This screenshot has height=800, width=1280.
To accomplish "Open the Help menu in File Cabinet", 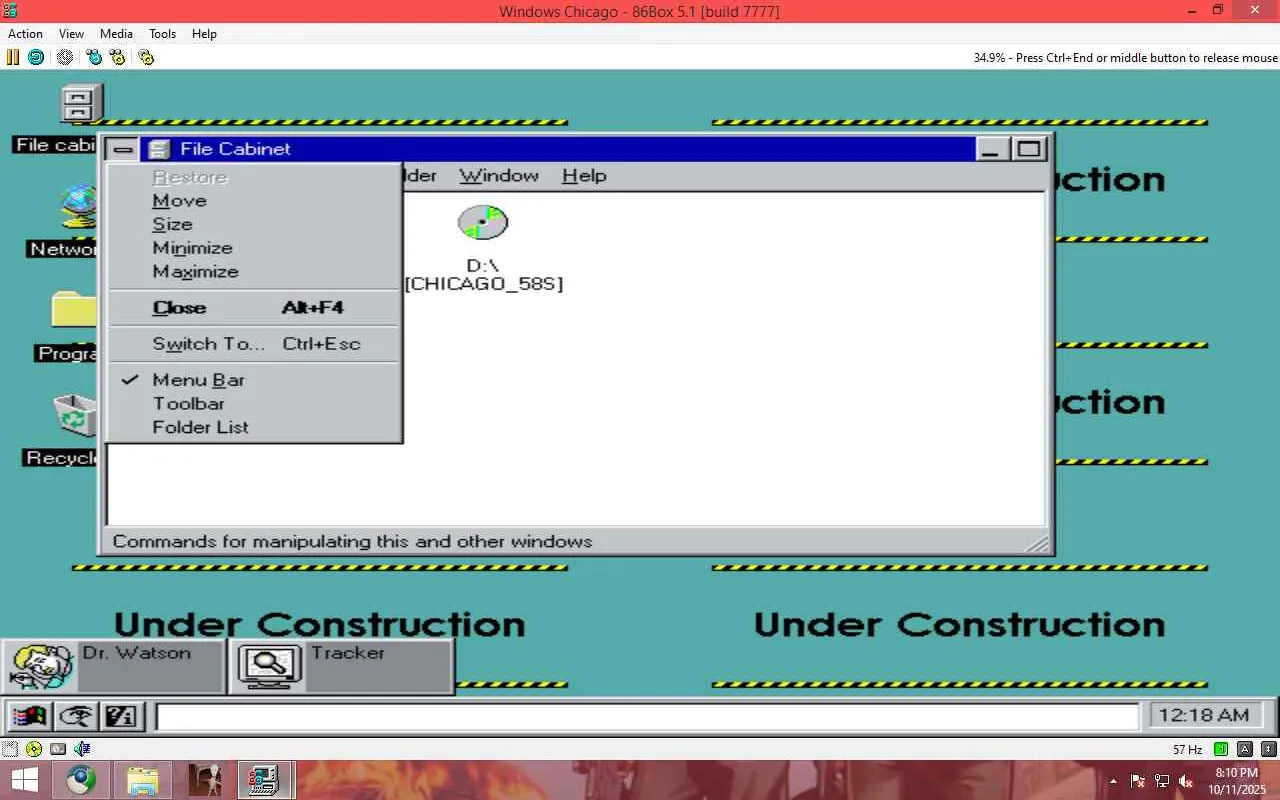I will click(584, 176).
